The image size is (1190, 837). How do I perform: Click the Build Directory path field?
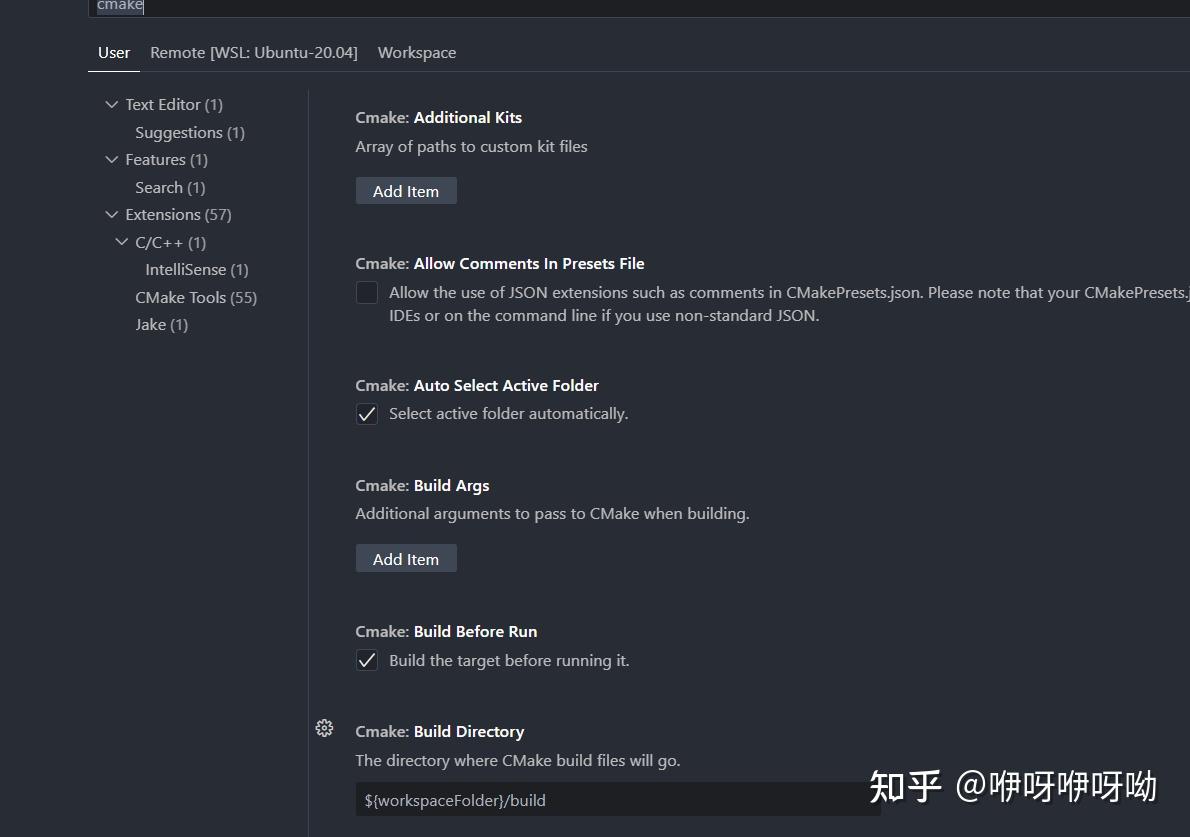point(617,800)
